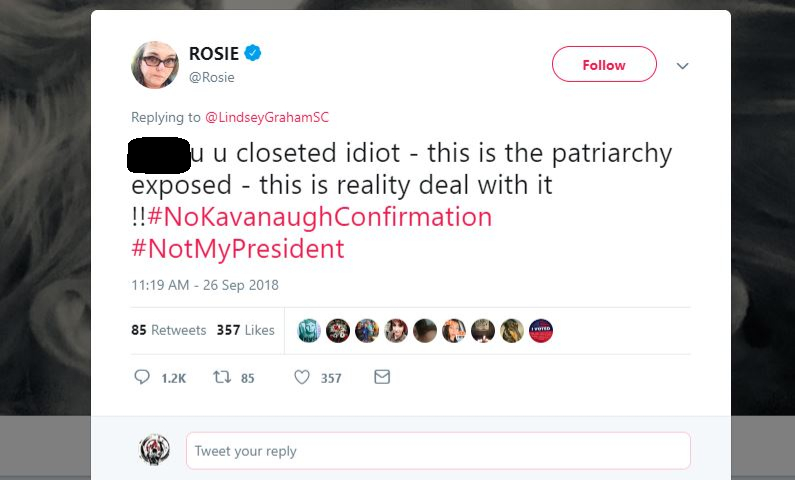
Task: Click your avatar beside the reply box
Action: 154,450
